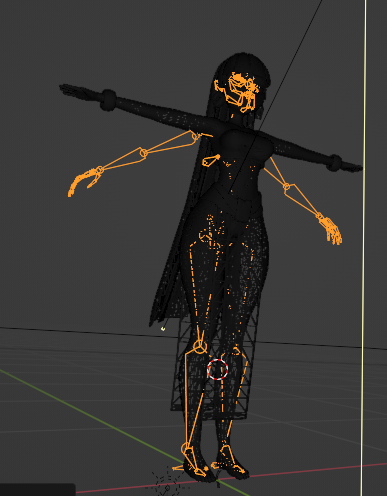This screenshot has width=387, height=496.
Task: Select the orange forearm bone of the lowered arm
Action: [304, 200]
